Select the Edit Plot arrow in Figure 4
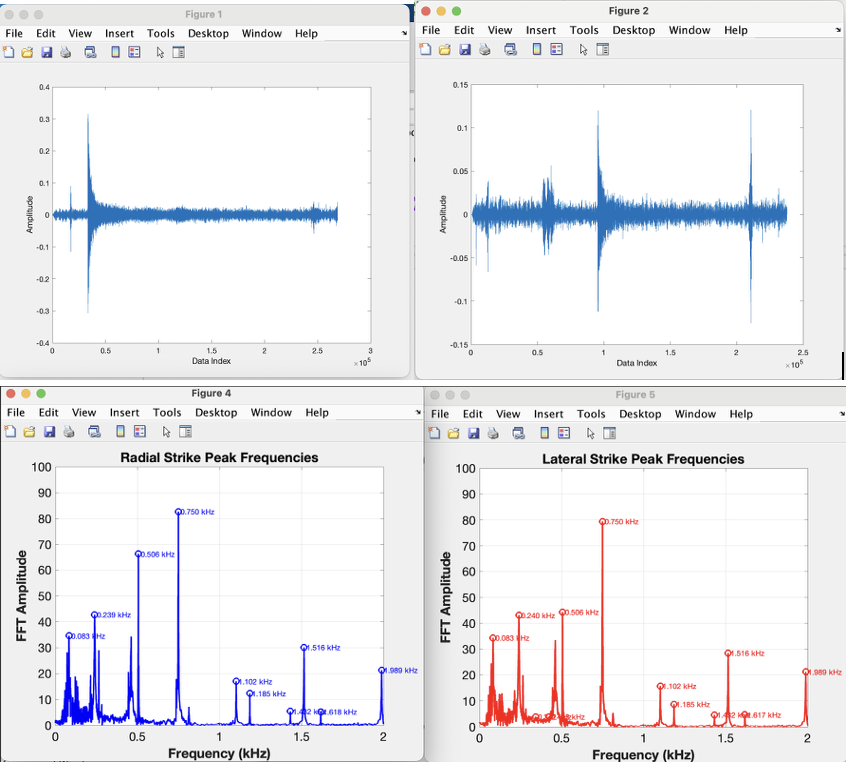 [x=166, y=432]
